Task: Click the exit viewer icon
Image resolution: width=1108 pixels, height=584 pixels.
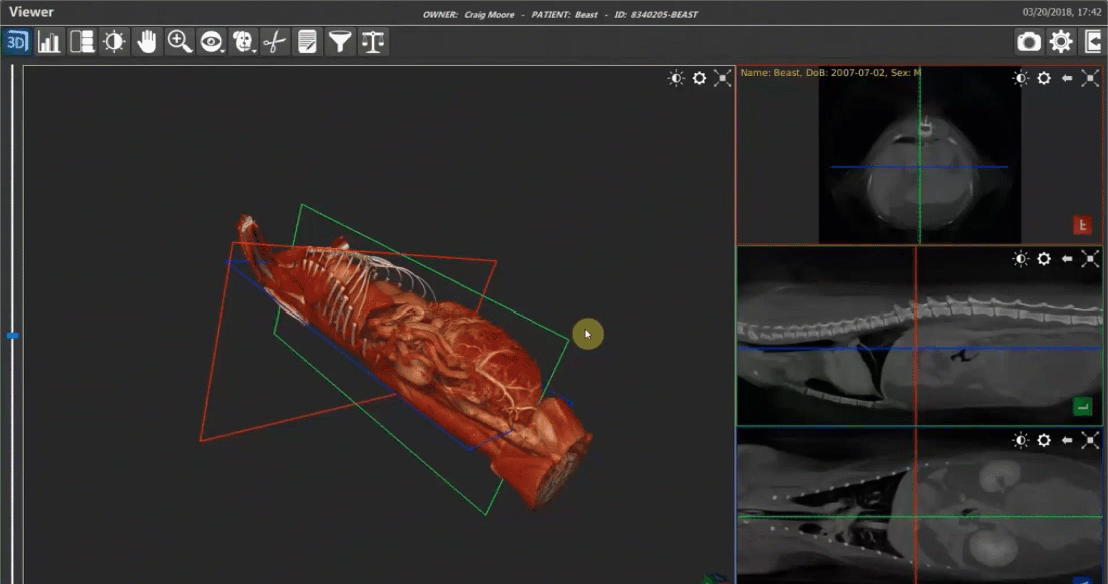Action: point(1093,42)
